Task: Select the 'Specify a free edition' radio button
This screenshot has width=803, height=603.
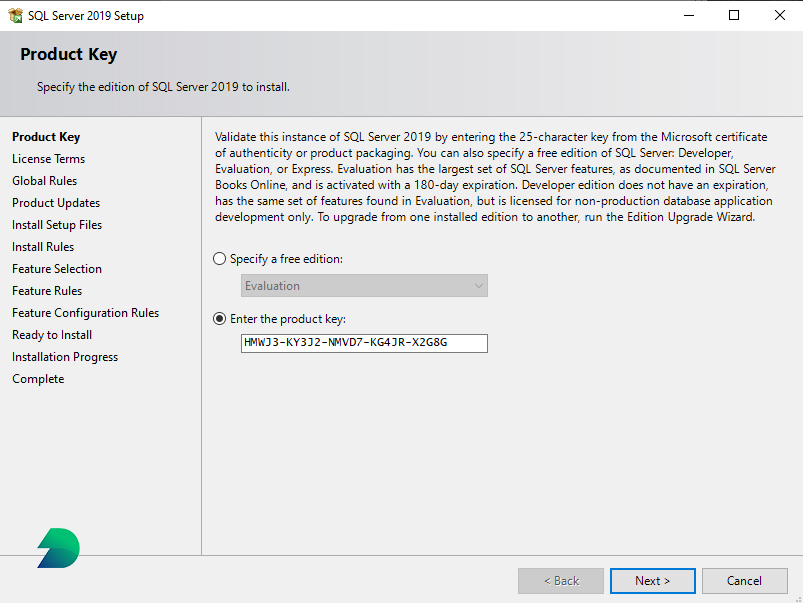Action: point(219,259)
